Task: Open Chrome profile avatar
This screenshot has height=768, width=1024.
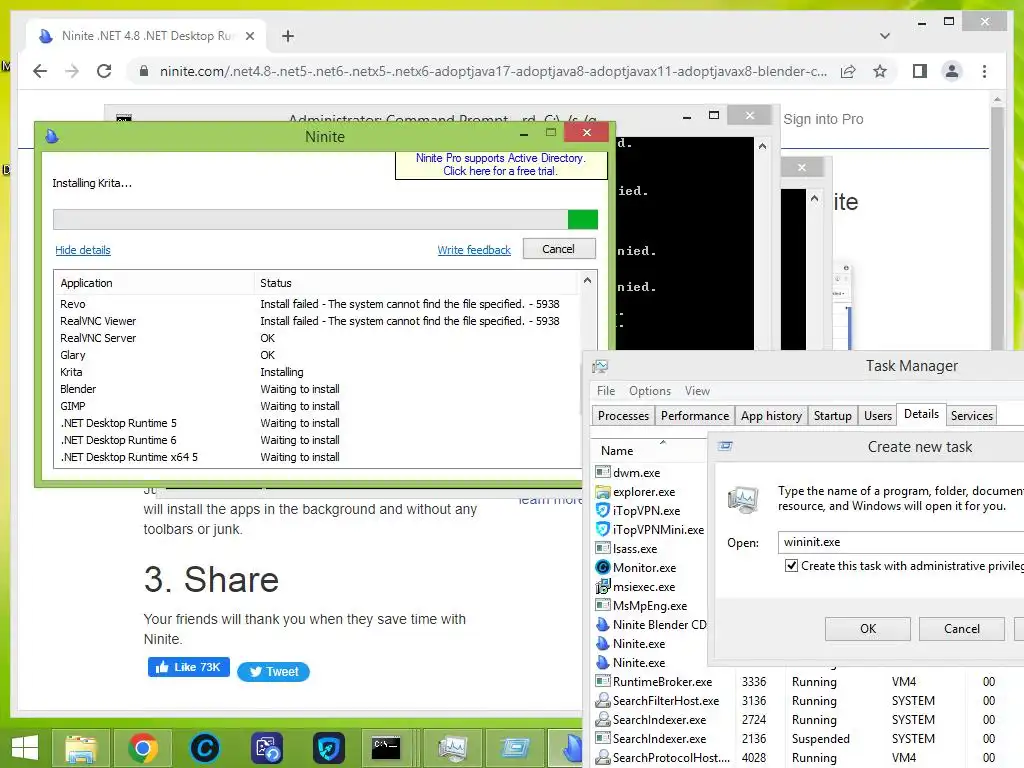Action: pyautogui.click(x=952, y=71)
